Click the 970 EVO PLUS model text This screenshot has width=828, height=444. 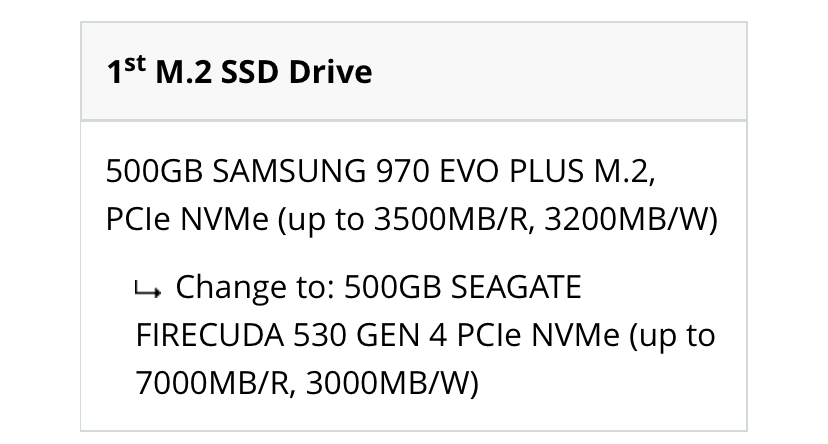[480, 171]
